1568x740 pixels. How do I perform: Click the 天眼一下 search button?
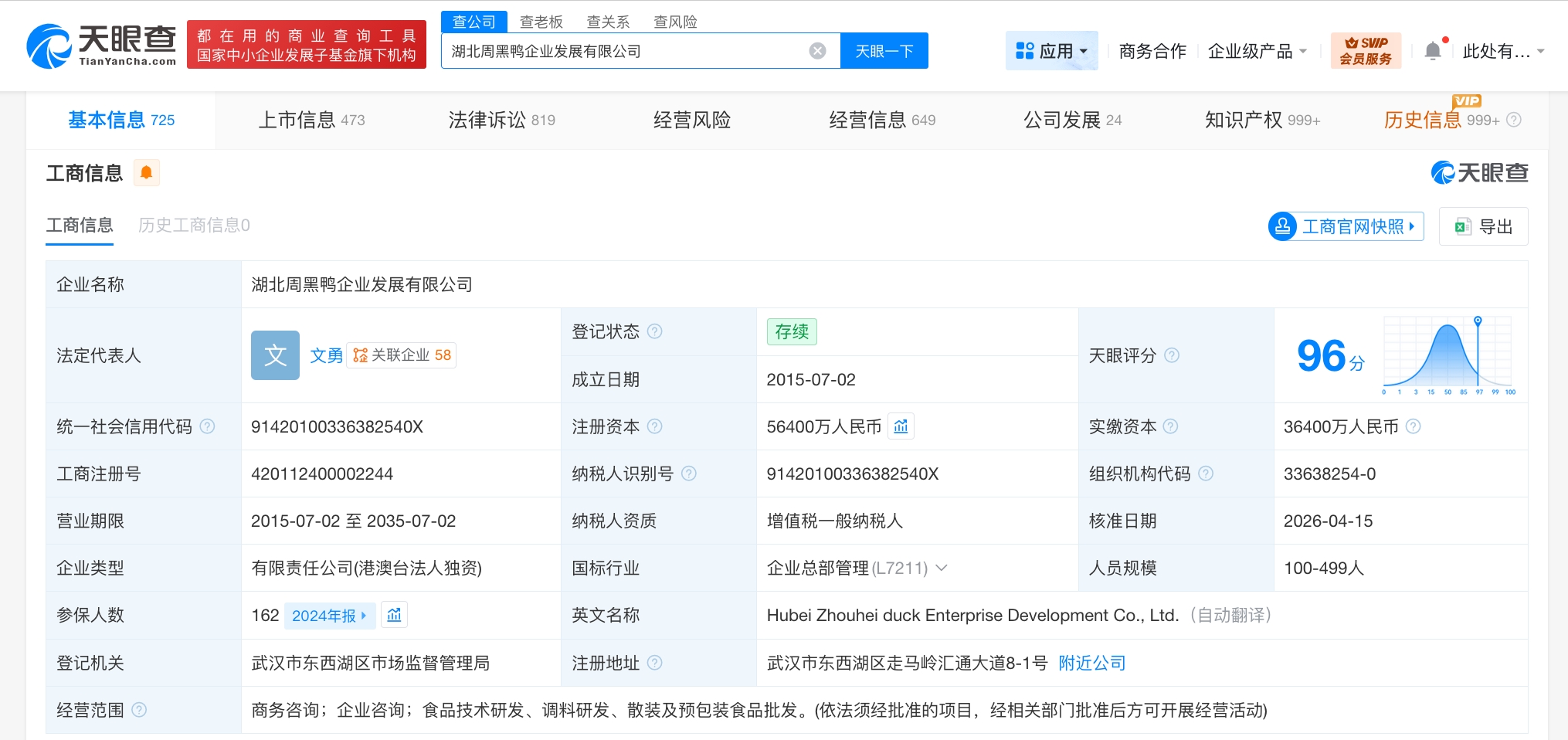click(x=884, y=49)
